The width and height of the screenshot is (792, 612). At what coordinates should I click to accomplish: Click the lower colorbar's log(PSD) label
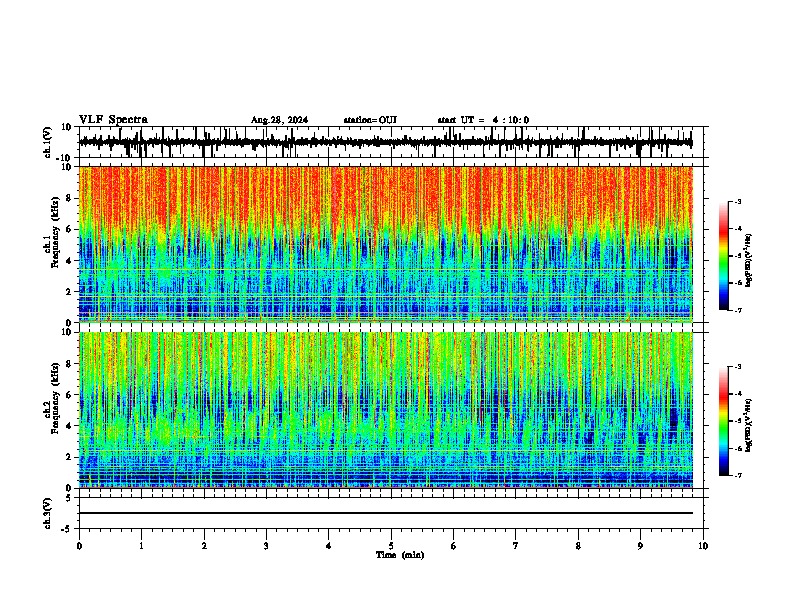pyautogui.click(x=748, y=425)
